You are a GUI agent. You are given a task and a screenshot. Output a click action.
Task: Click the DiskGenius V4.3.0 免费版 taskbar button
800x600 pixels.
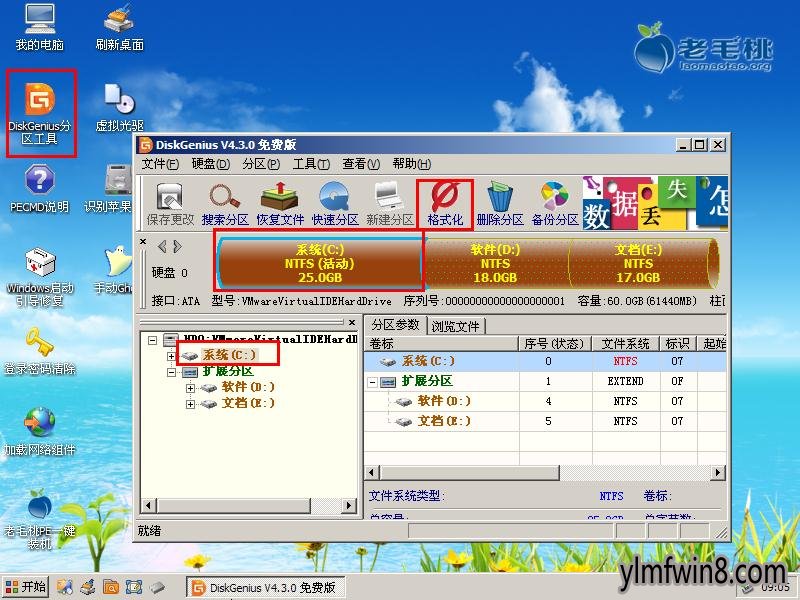(x=265, y=588)
